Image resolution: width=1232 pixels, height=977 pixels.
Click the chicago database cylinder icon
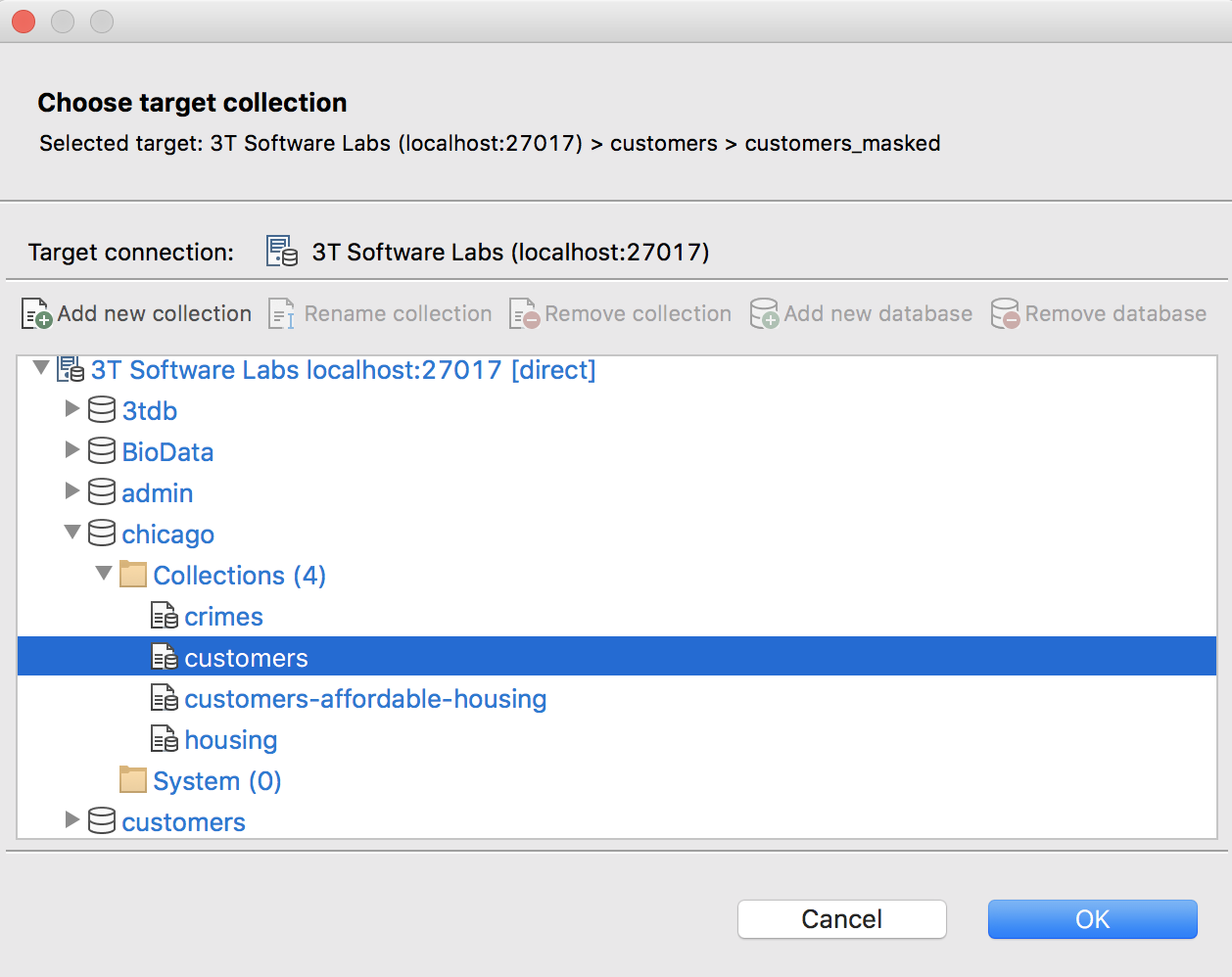point(103,533)
